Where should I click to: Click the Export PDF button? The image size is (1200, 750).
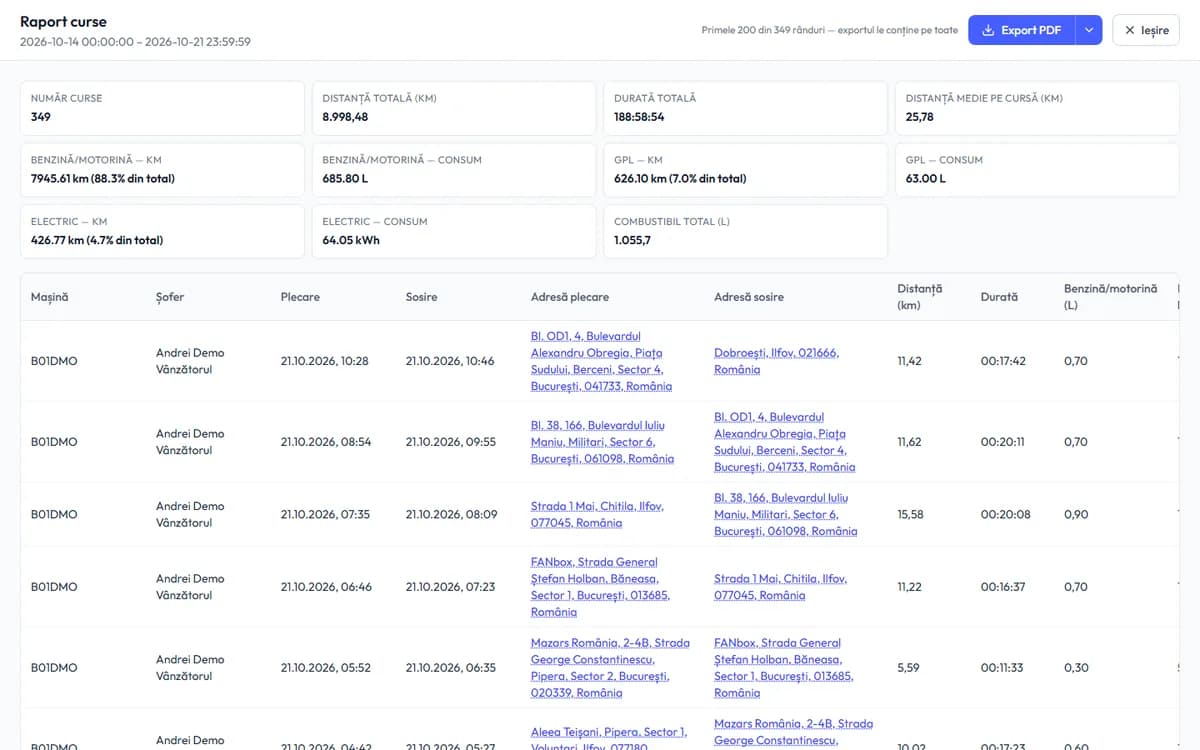tap(1021, 30)
